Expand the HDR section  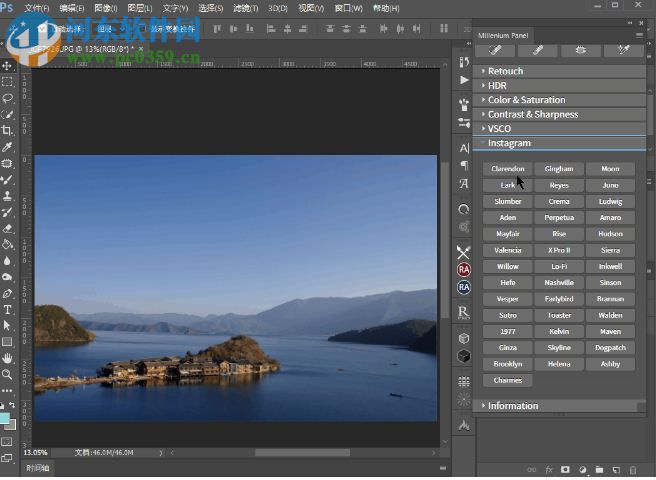pos(559,86)
